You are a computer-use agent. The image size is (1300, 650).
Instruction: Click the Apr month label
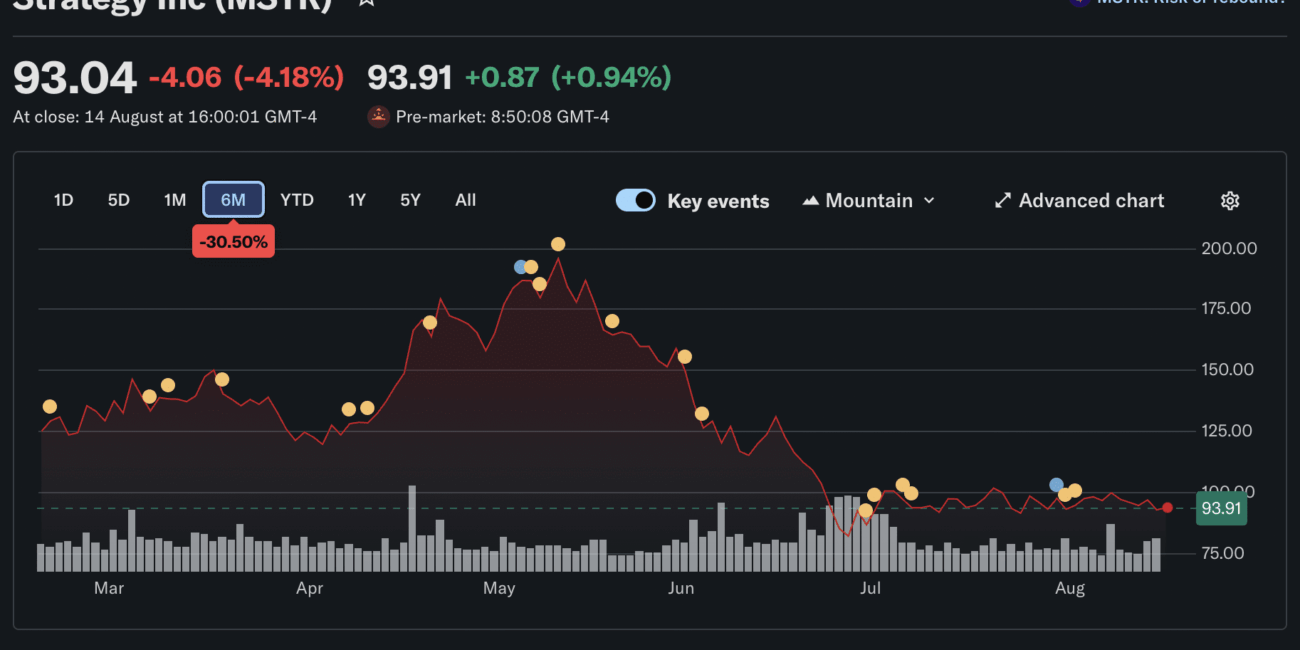click(310, 588)
